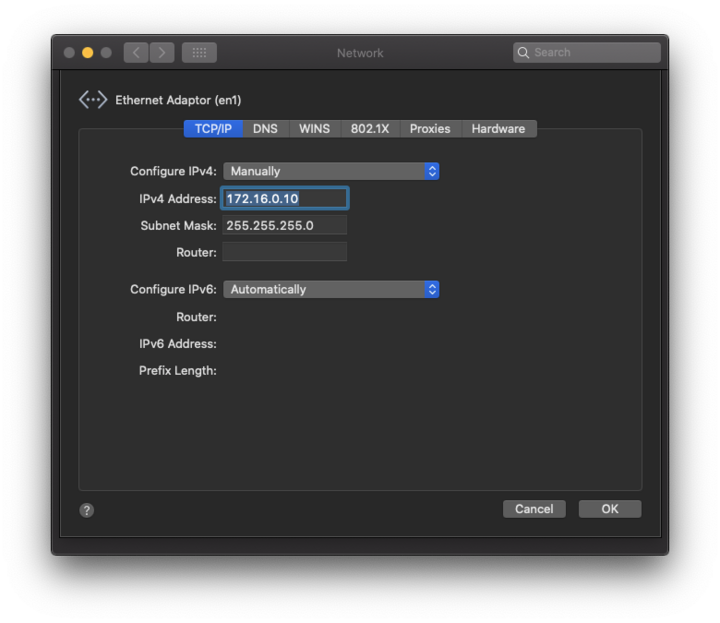Switch to the WINS tab
This screenshot has height=623, width=720.
[314, 128]
